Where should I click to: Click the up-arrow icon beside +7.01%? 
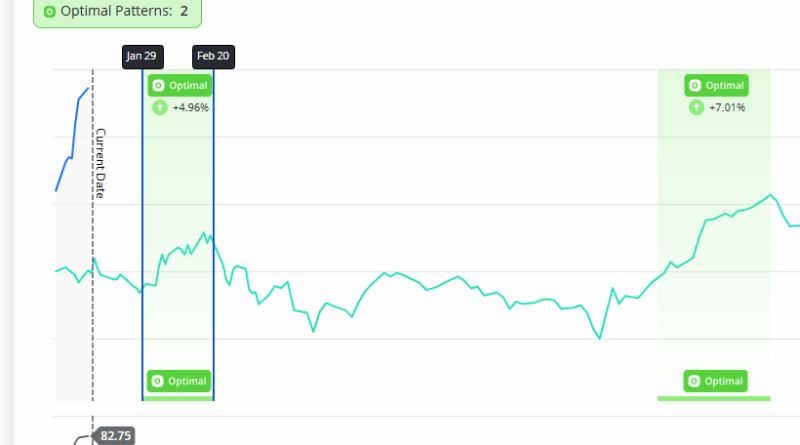(695, 107)
